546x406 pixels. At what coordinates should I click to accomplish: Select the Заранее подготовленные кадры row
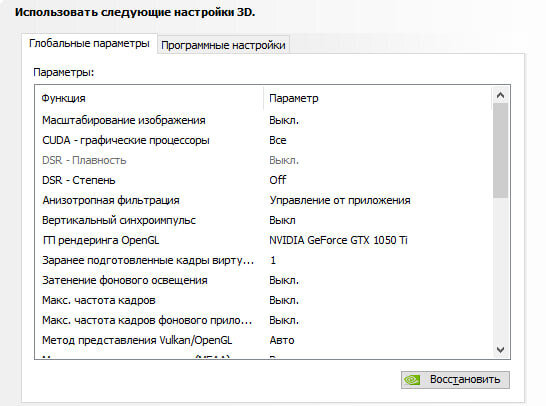click(x=264, y=260)
